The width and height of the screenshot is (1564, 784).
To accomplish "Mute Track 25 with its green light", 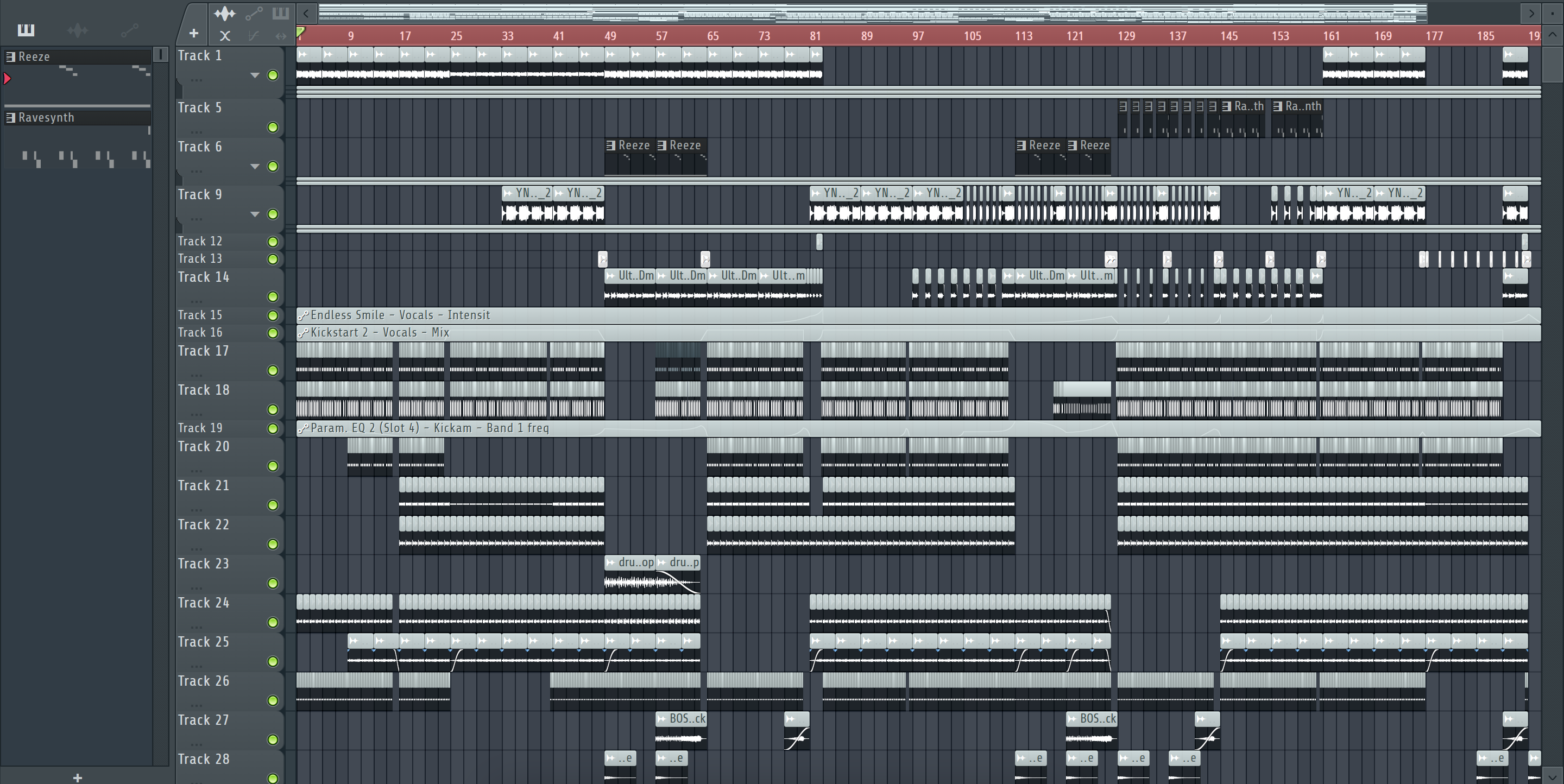I will (x=273, y=661).
